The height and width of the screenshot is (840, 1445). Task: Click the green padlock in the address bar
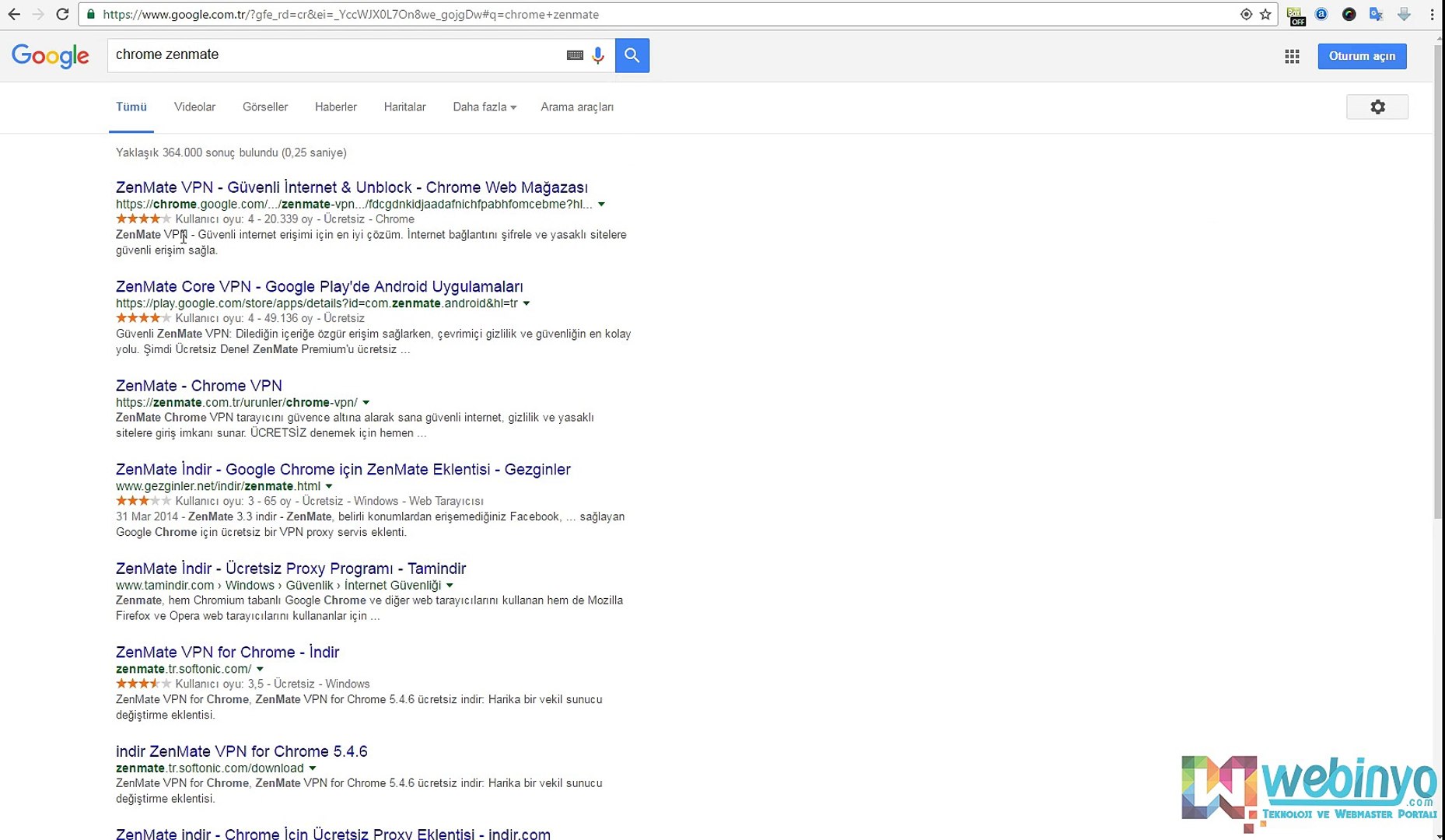click(91, 14)
